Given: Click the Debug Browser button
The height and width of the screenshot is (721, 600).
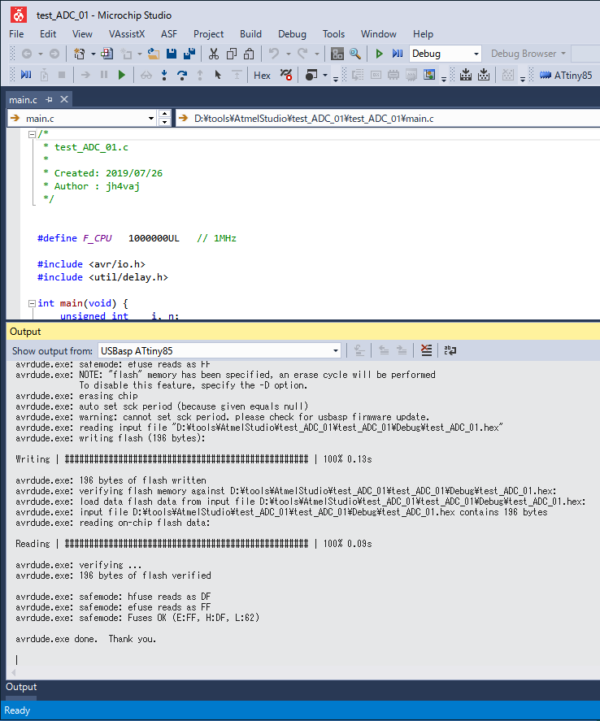Looking at the screenshot, I should pyautogui.click(x=528, y=53).
